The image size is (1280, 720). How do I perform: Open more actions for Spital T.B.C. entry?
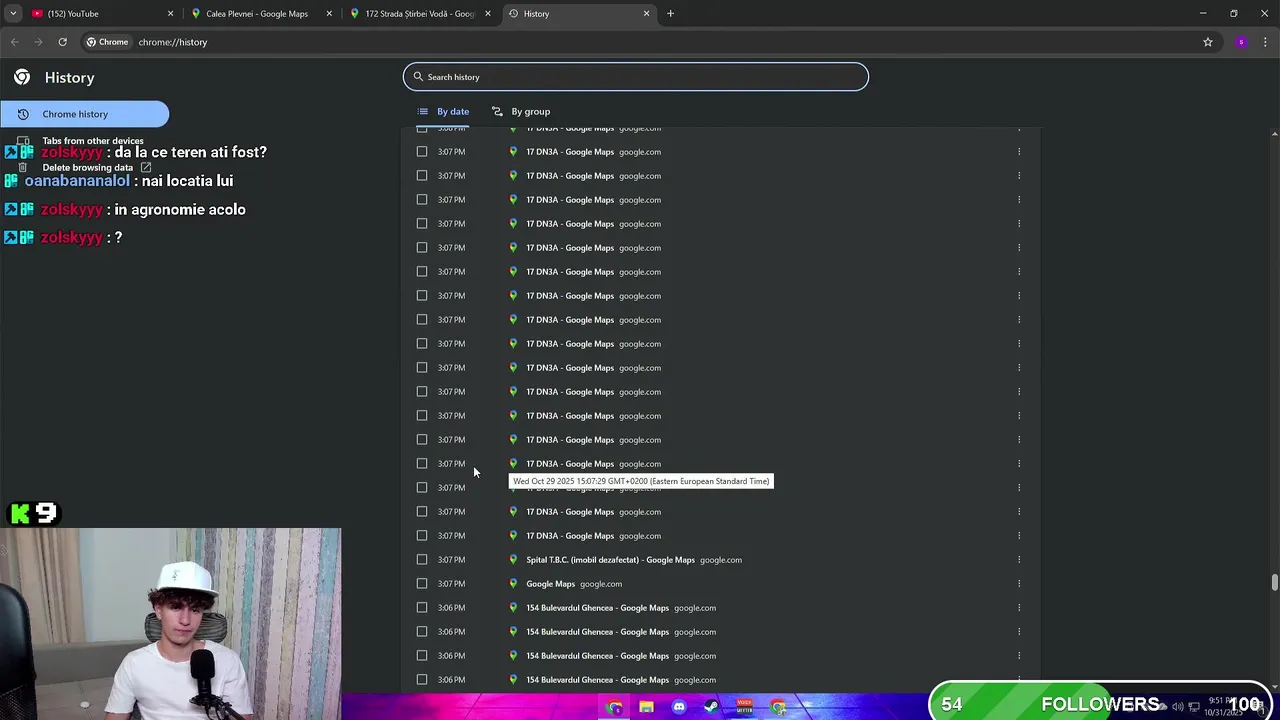pyautogui.click(x=1019, y=560)
